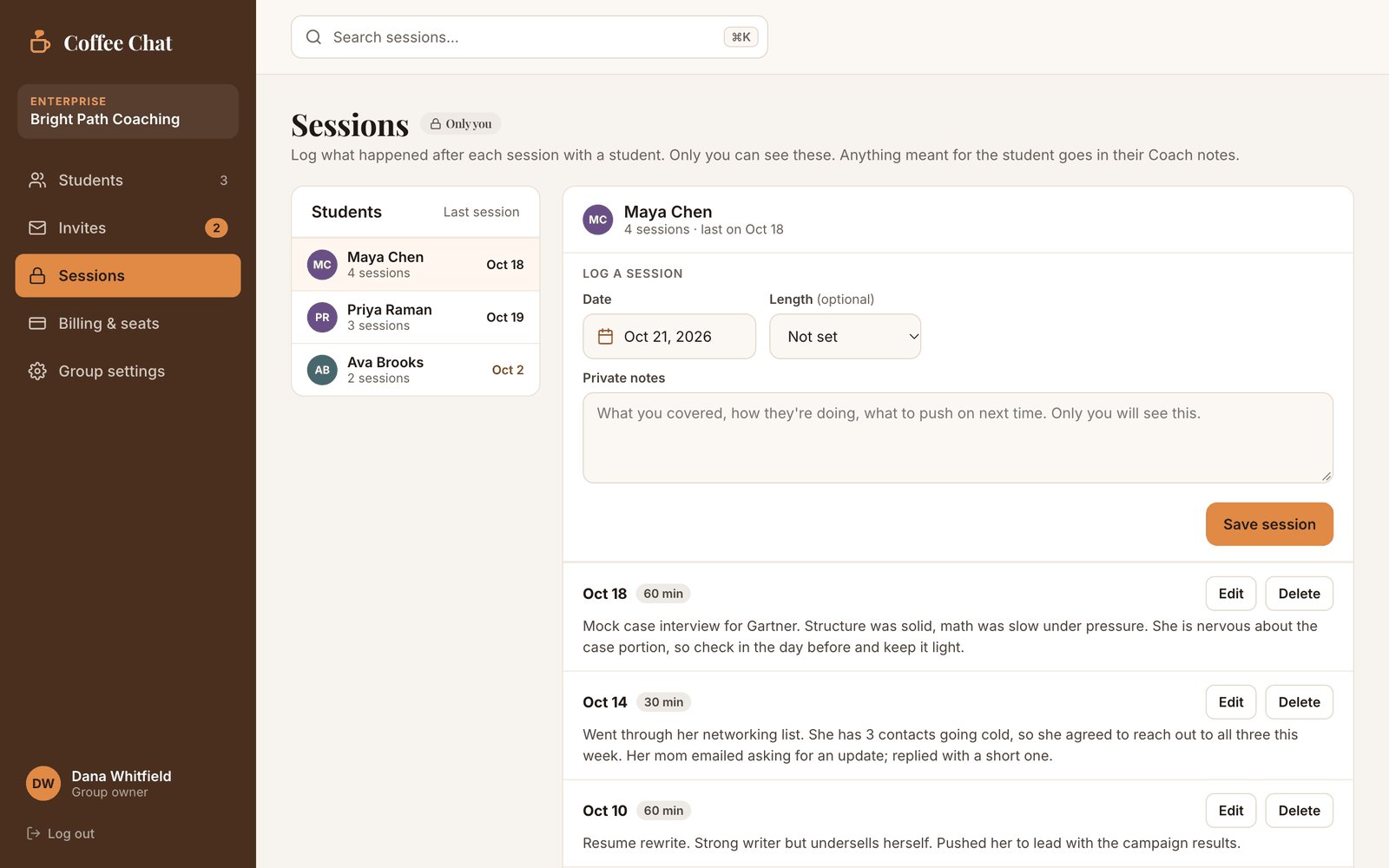Click the Private notes text area
The image size is (1389, 868).
click(x=958, y=437)
